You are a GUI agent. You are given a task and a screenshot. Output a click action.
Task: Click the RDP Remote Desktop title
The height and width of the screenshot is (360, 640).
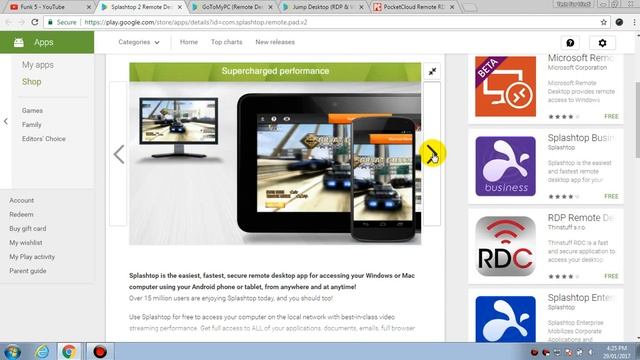point(581,218)
